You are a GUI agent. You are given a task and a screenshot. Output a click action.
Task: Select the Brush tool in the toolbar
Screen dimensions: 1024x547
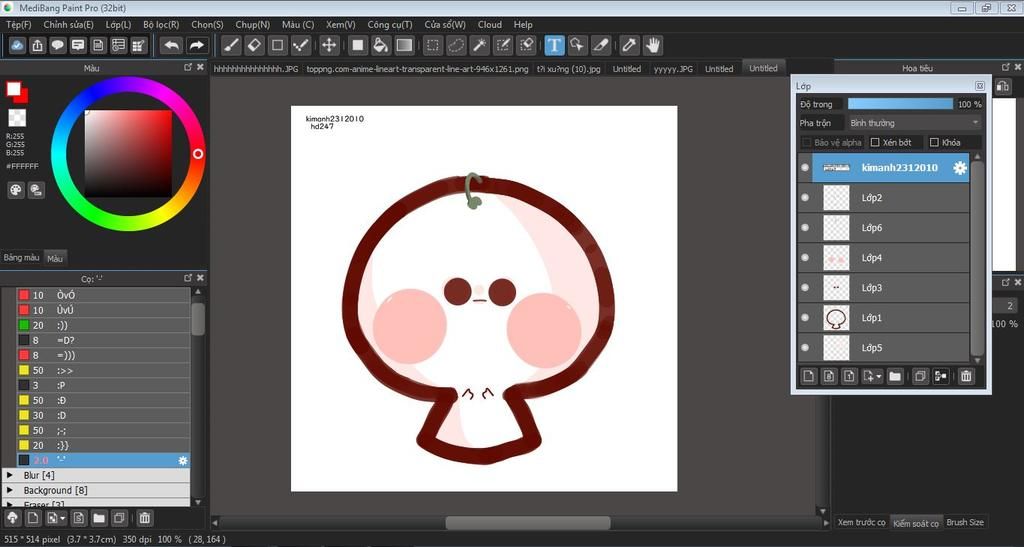tap(231, 45)
